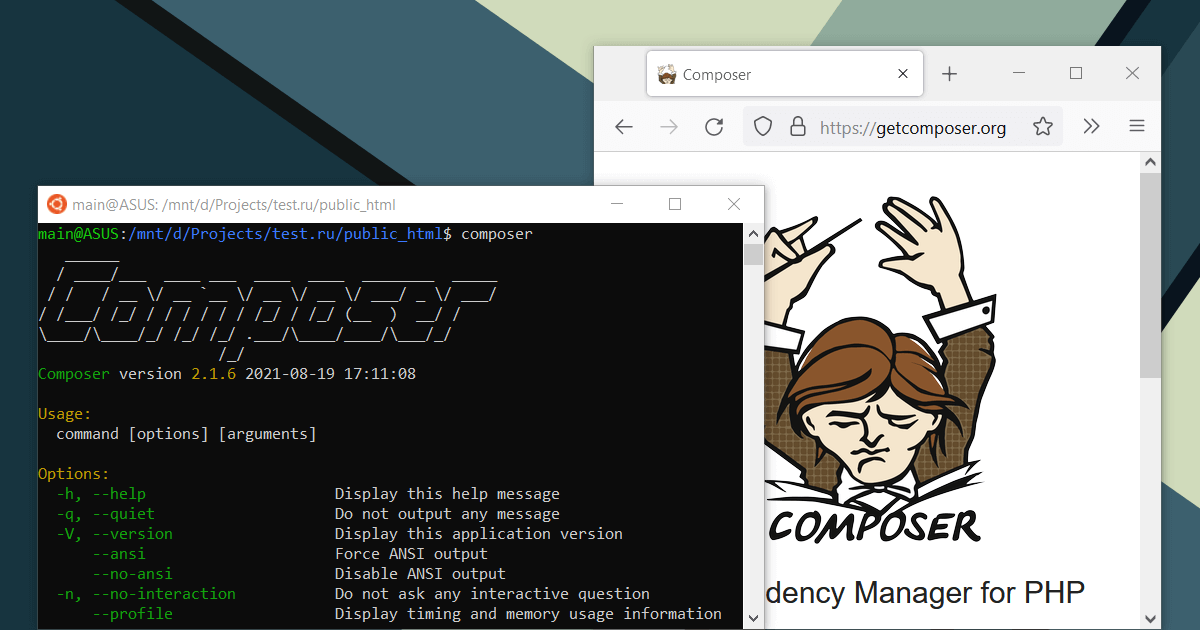1200x630 pixels.
Task: Open the Firefox hamburger application menu
Action: [x=1137, y=127]
